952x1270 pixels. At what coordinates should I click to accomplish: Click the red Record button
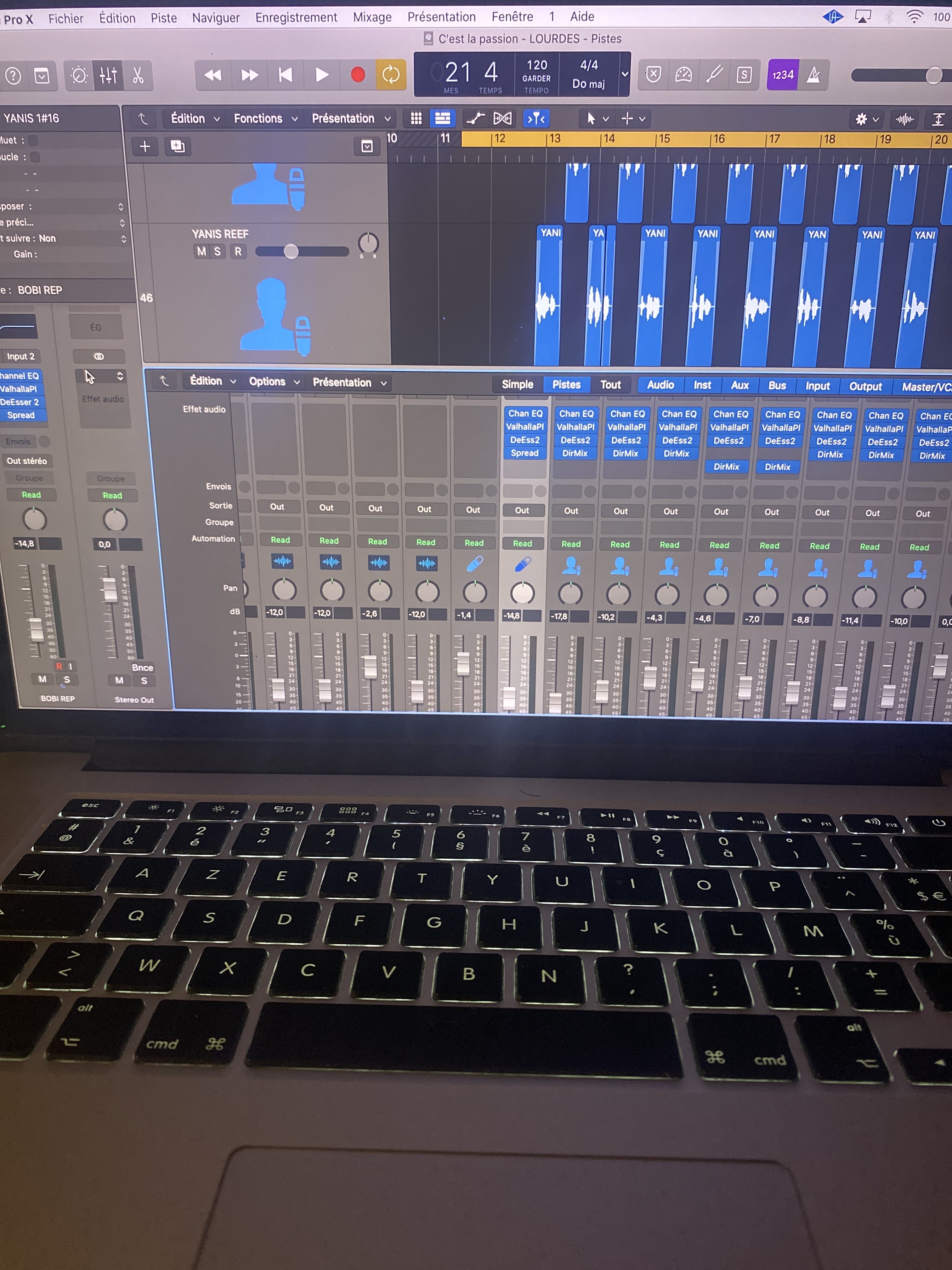[358, 75]
